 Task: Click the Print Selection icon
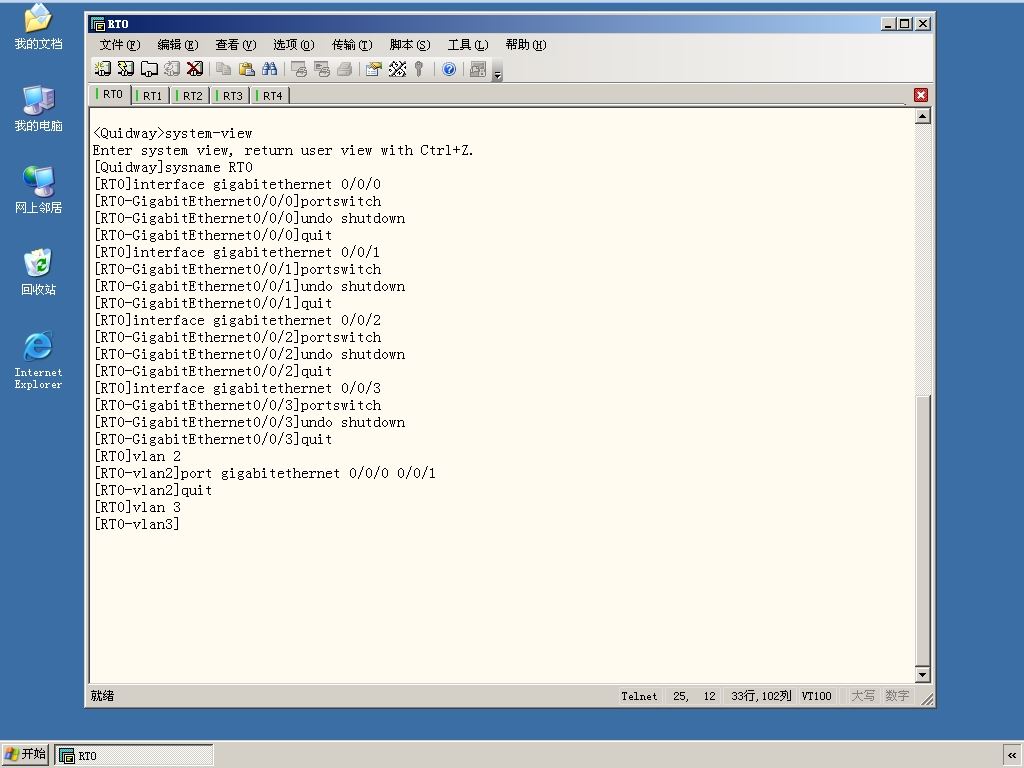coord(322,69)
